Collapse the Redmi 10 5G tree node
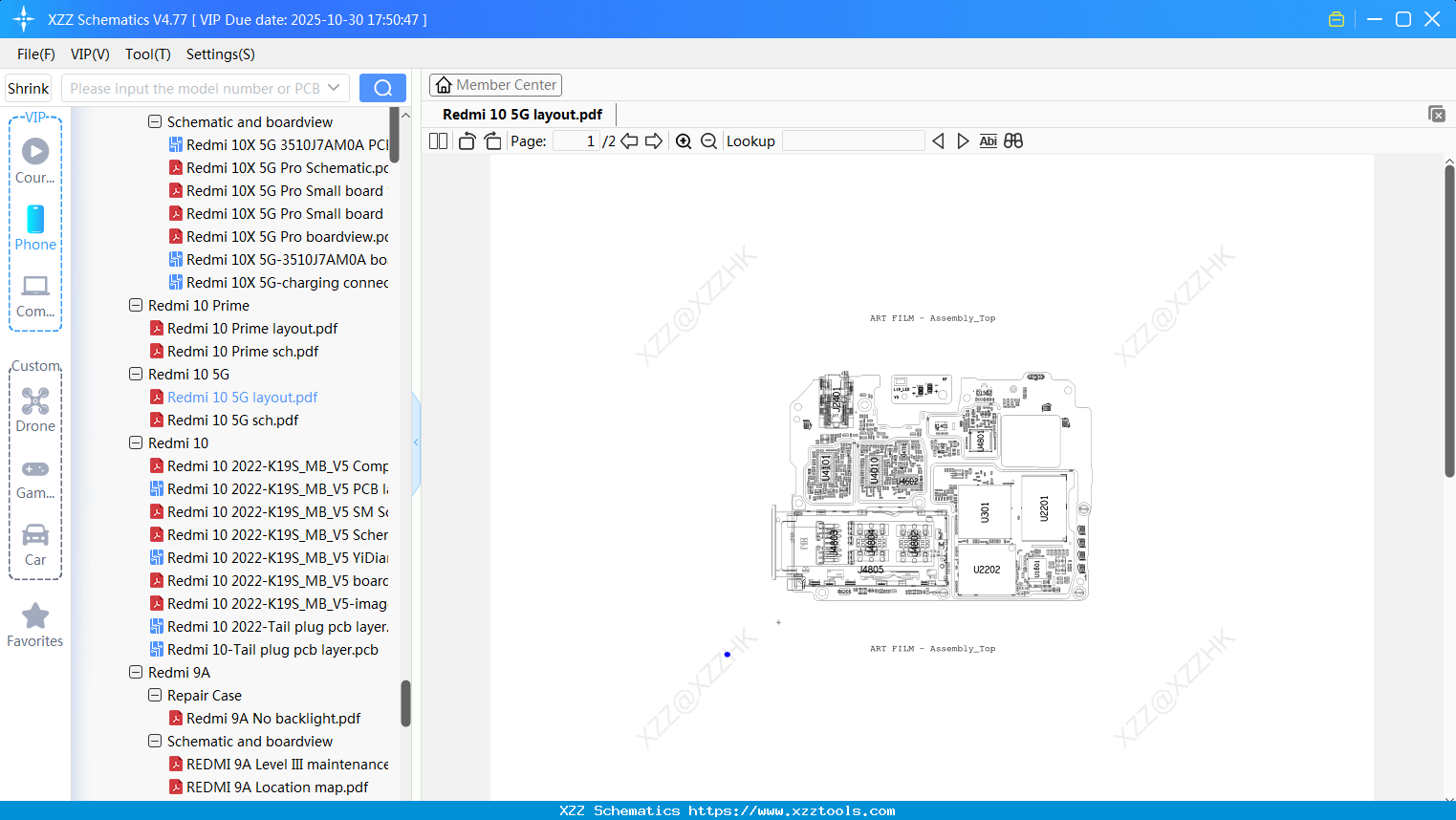Viewport: 1456px width, 820px height. coord(136,374)
